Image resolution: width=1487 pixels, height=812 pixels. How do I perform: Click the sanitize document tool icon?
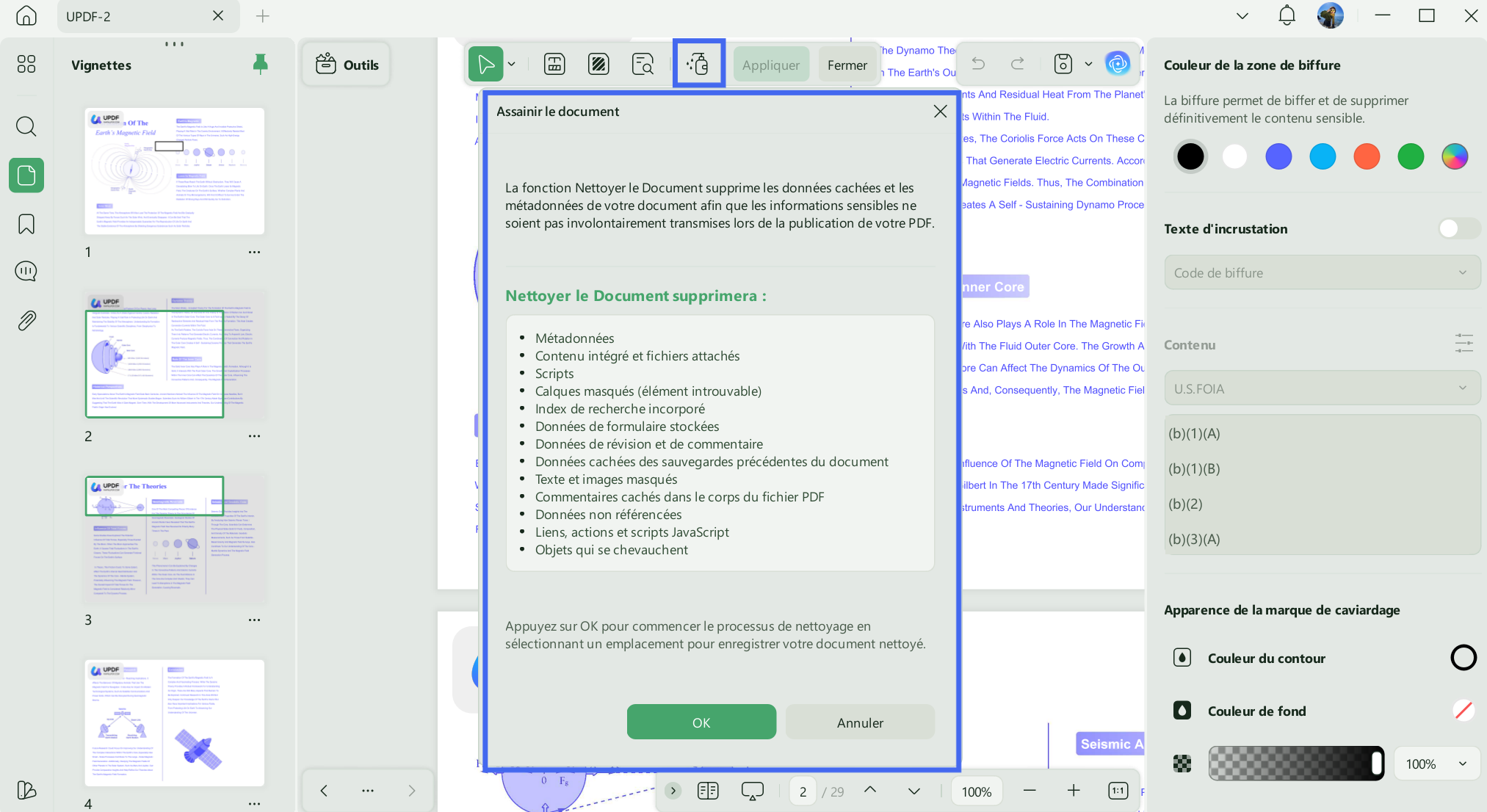(698, 65)
